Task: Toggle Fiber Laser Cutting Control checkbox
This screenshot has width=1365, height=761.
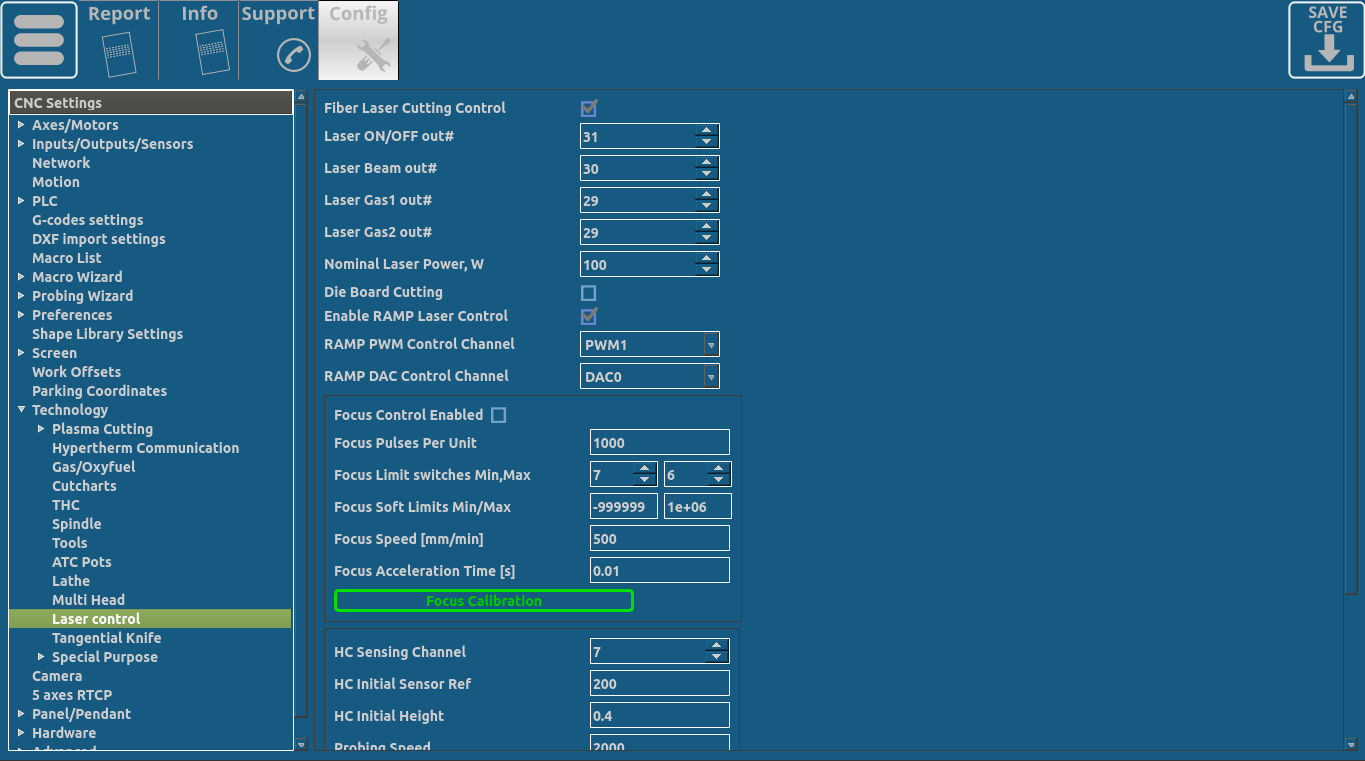Action: 589,108
